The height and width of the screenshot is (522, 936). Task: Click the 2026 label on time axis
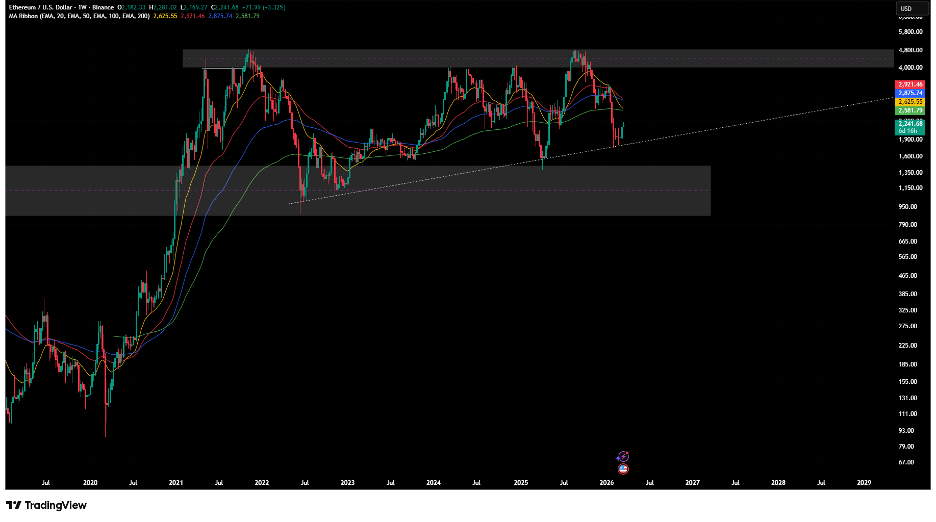tap(606, 482)
